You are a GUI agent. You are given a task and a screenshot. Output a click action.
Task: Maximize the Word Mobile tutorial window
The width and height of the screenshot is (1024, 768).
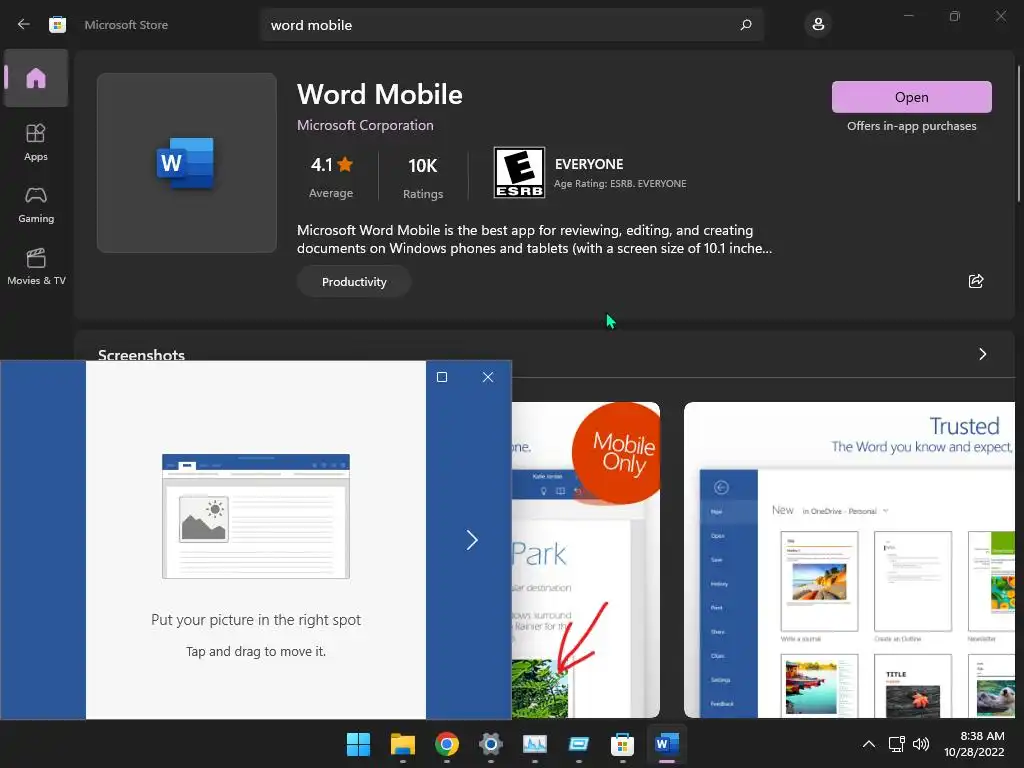point(442,377)
